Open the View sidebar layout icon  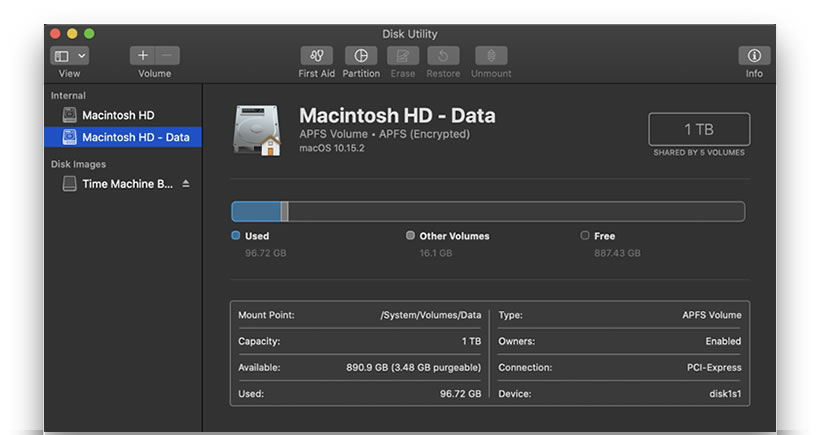click(x=62, y=56)
